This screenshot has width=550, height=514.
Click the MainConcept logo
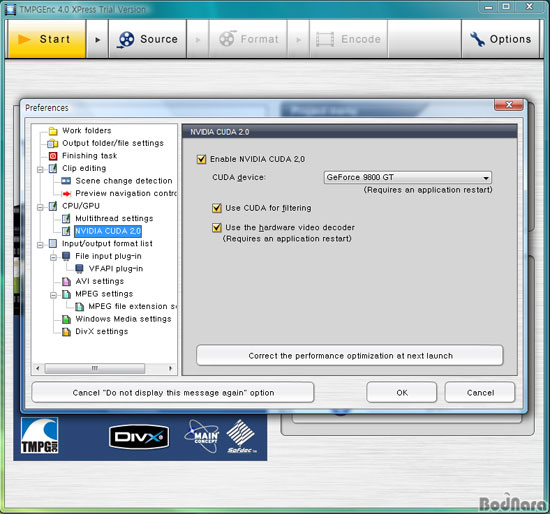click(x=202, y=436)
